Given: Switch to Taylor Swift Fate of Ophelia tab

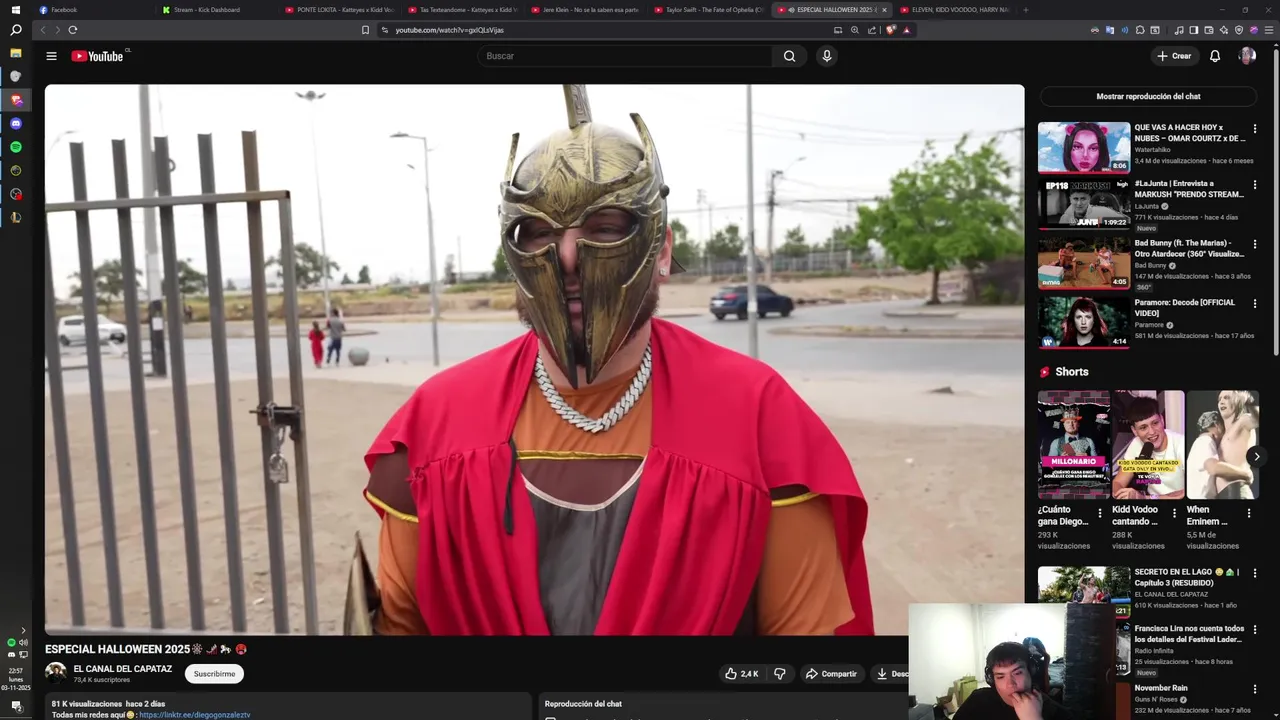Looking at the screenshot, I should pos(708,10).
